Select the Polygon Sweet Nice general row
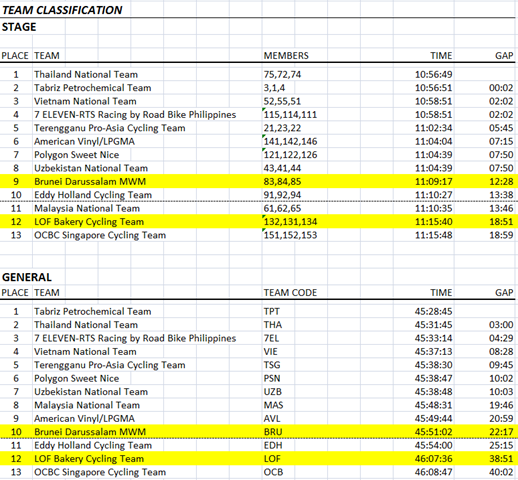Viewport: 518px width, 480px height. pyautogui.click(x=259, y=378)
